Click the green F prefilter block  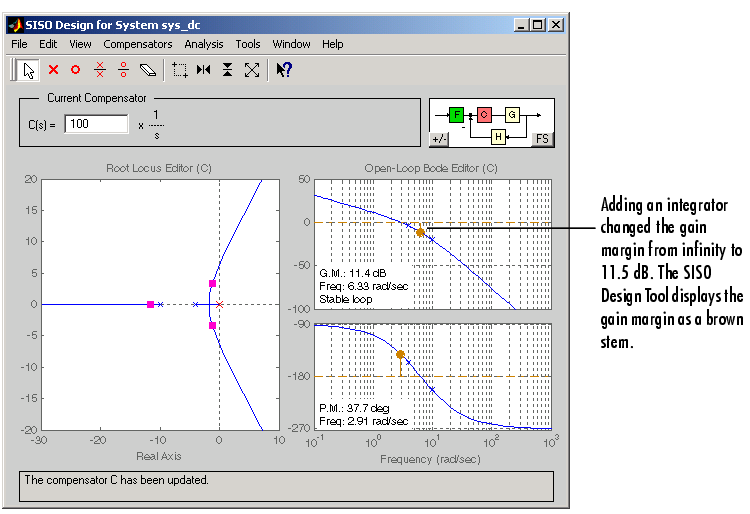coord(456,115)
